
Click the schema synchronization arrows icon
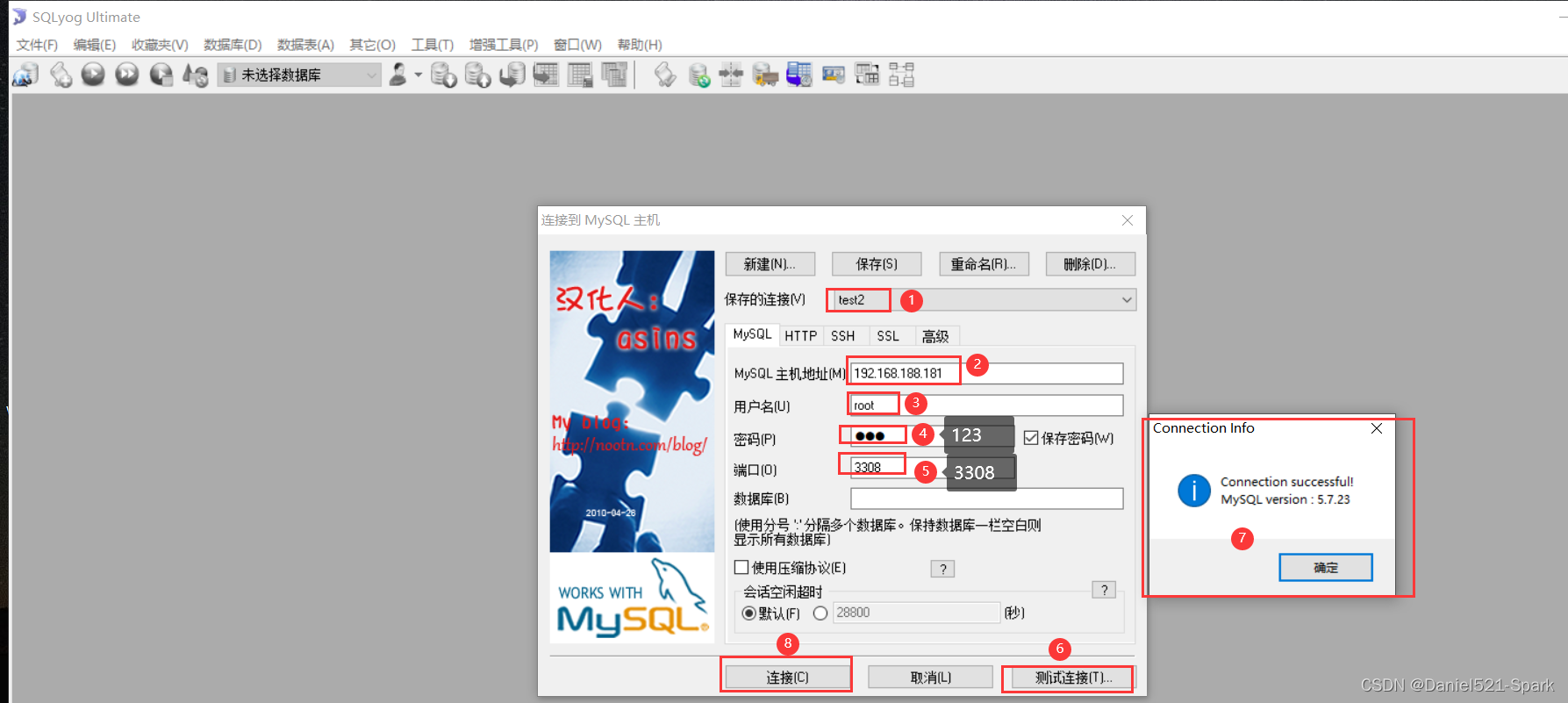[x=731, y=75]
